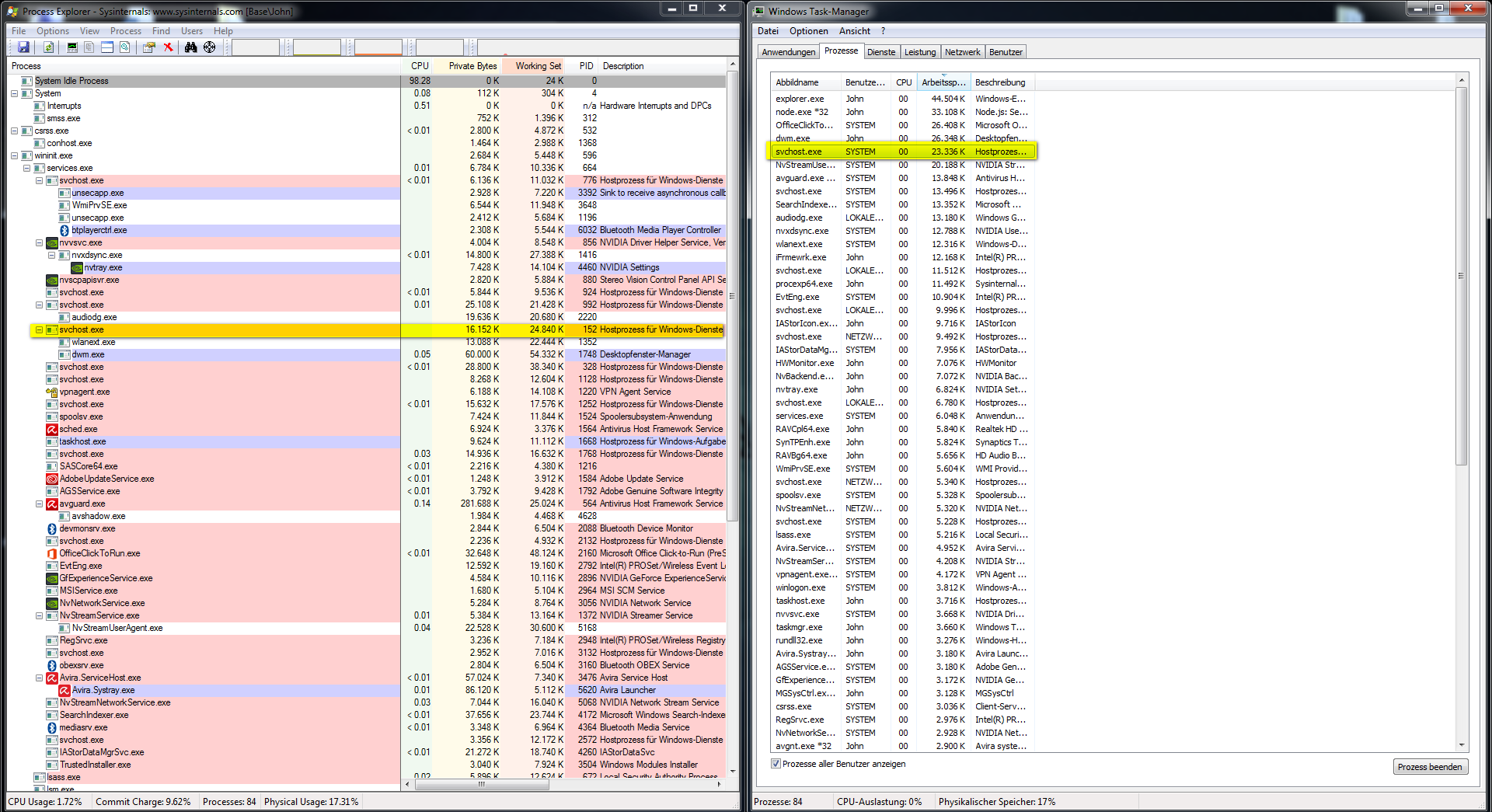1492x812 pixels.
Task: Click the Avira icon beside Avira.Systray.exe
Action: click(x=64, y=690)
